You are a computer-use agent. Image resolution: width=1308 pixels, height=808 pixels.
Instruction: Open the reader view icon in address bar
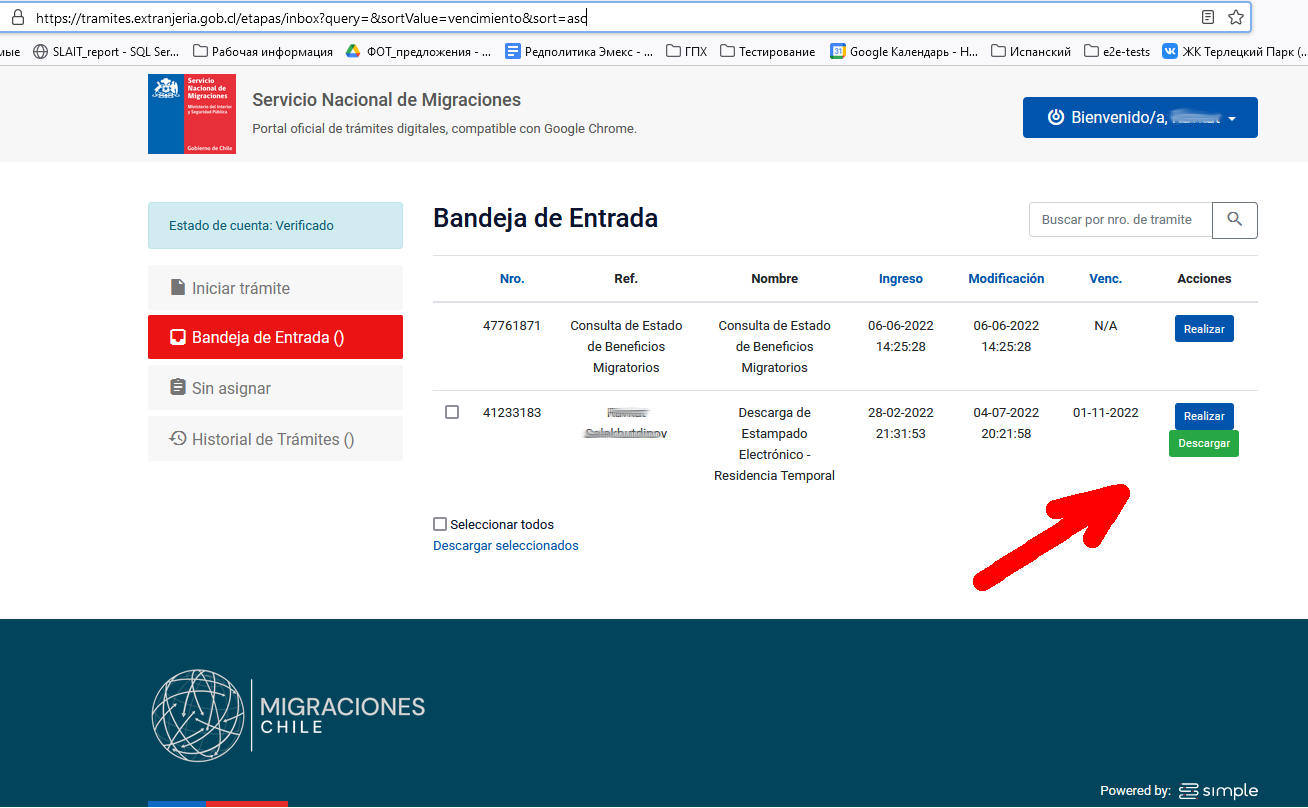tap(1208, 17)
